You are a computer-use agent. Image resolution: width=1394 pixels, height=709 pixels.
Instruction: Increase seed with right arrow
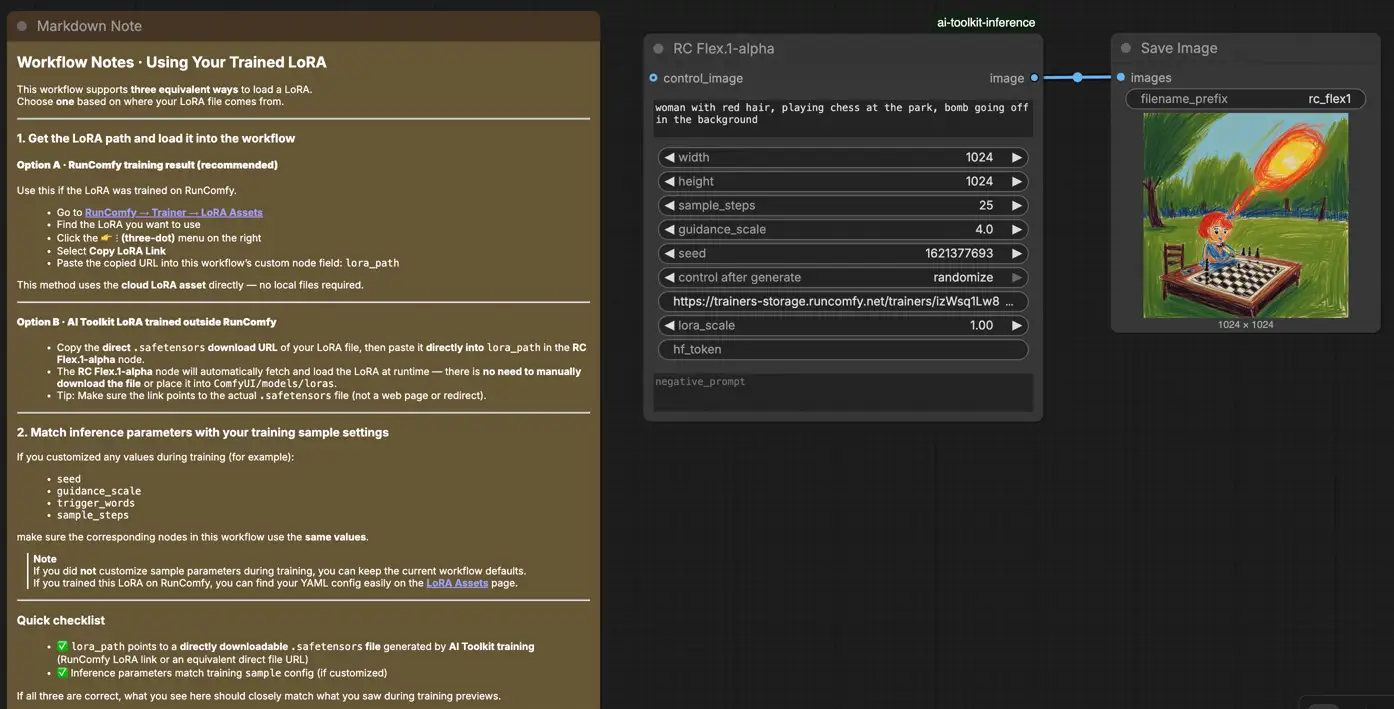coord(1017,253)
